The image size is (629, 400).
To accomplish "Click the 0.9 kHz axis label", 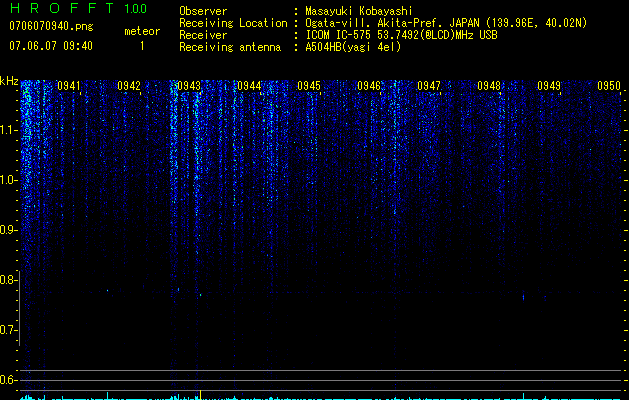I will tap(8, 230).
